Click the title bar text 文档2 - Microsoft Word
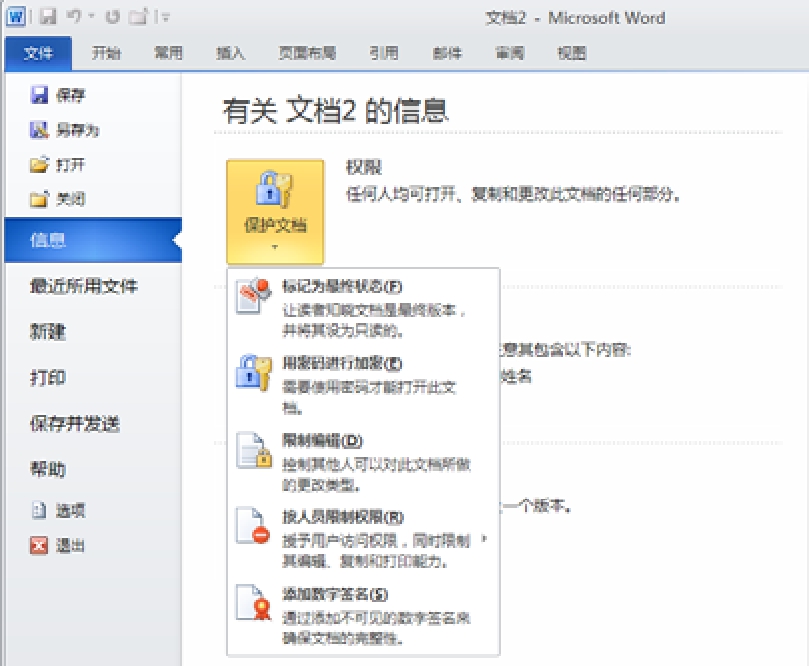809x666 pixels. pos(575,18)
